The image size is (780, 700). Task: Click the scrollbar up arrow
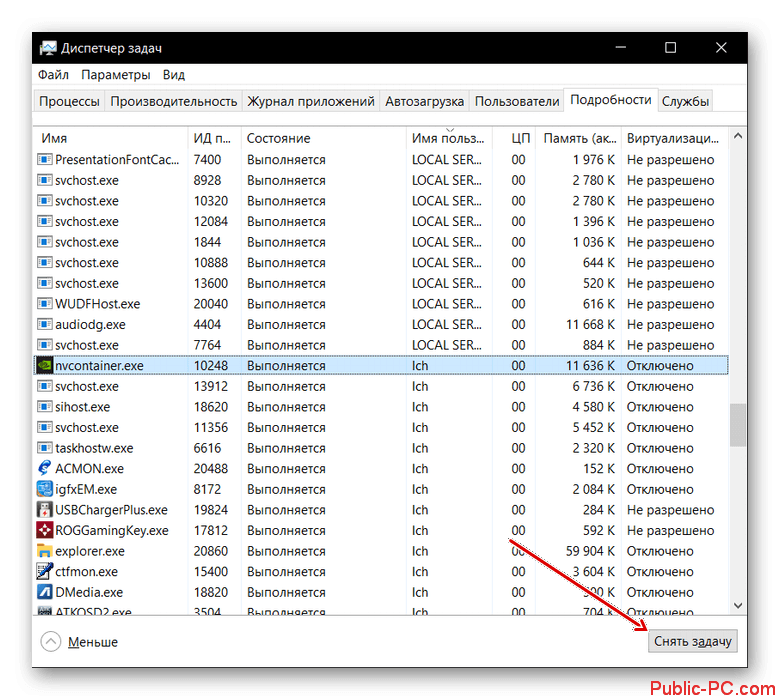[738, 135]
